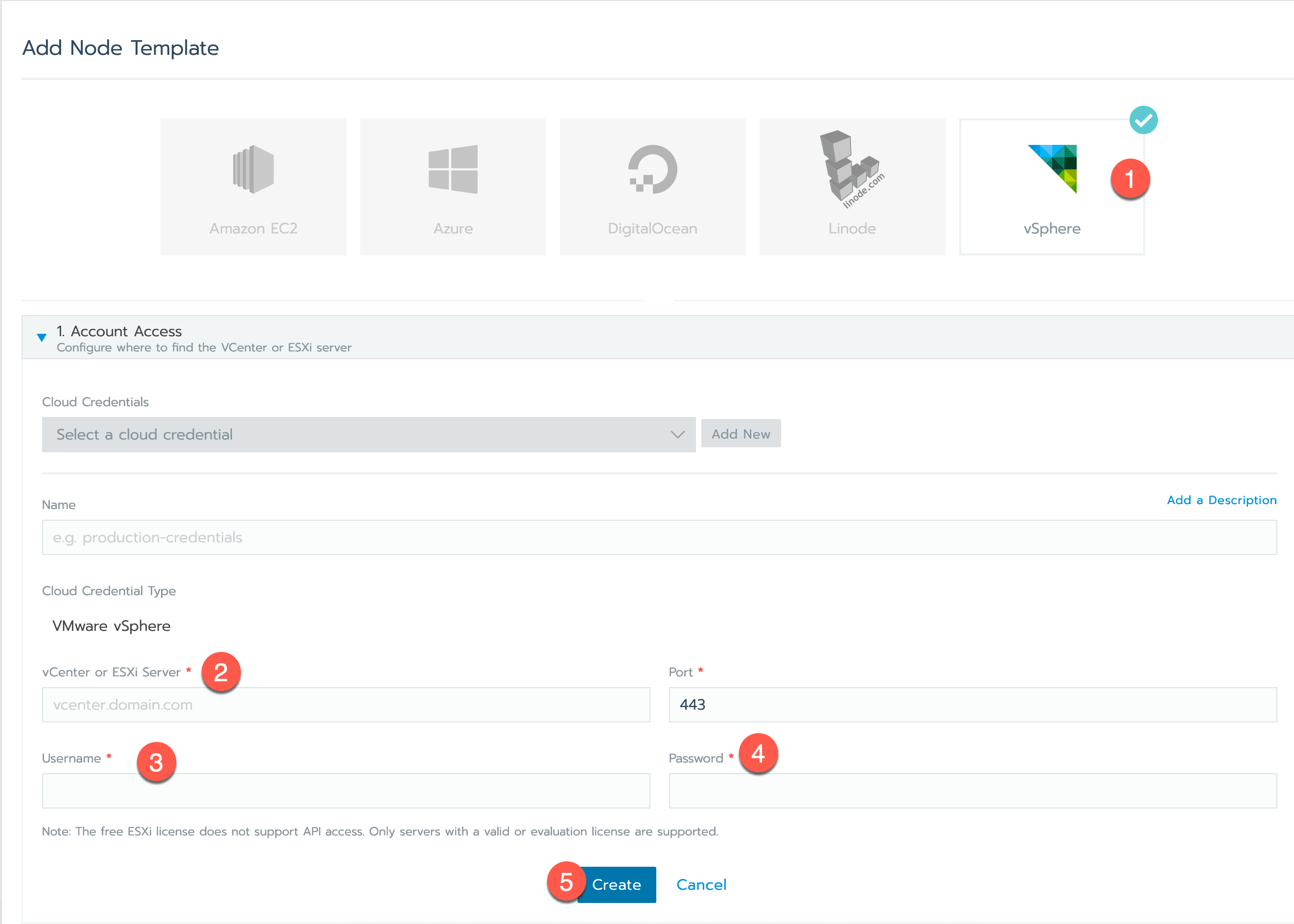Image resolution: width=1294 pixels, height=924 pixels.
Task: Click the Create button
Action: 617,885
